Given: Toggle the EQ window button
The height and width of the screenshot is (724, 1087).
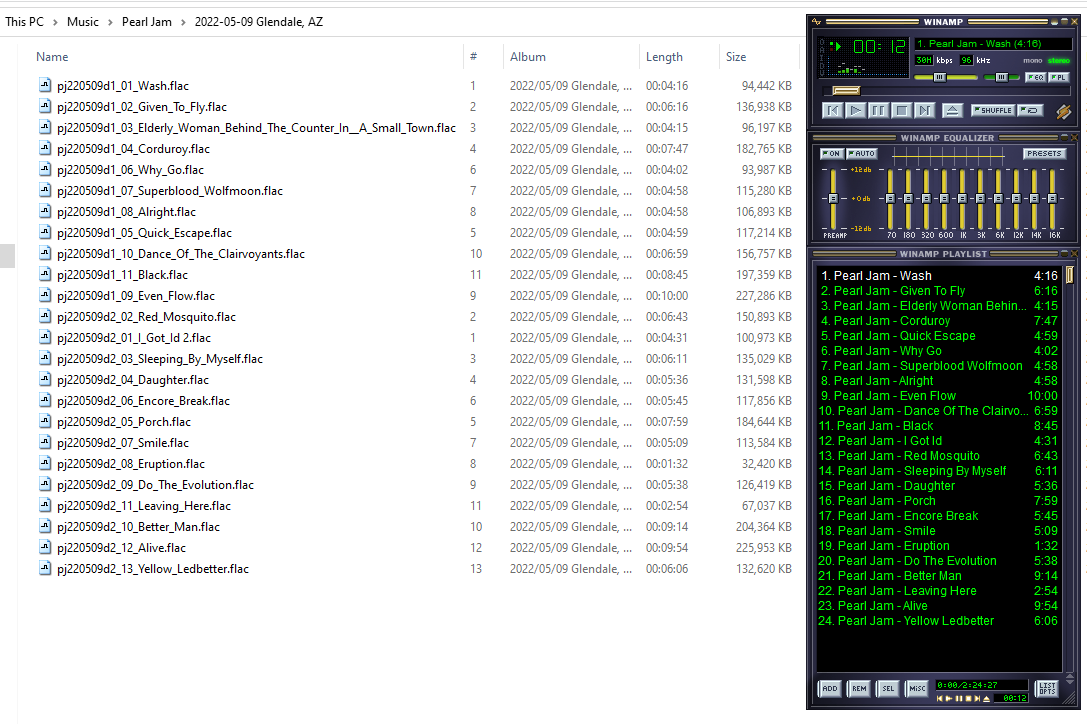Looking at the screenshot, I should point(1036,77).
